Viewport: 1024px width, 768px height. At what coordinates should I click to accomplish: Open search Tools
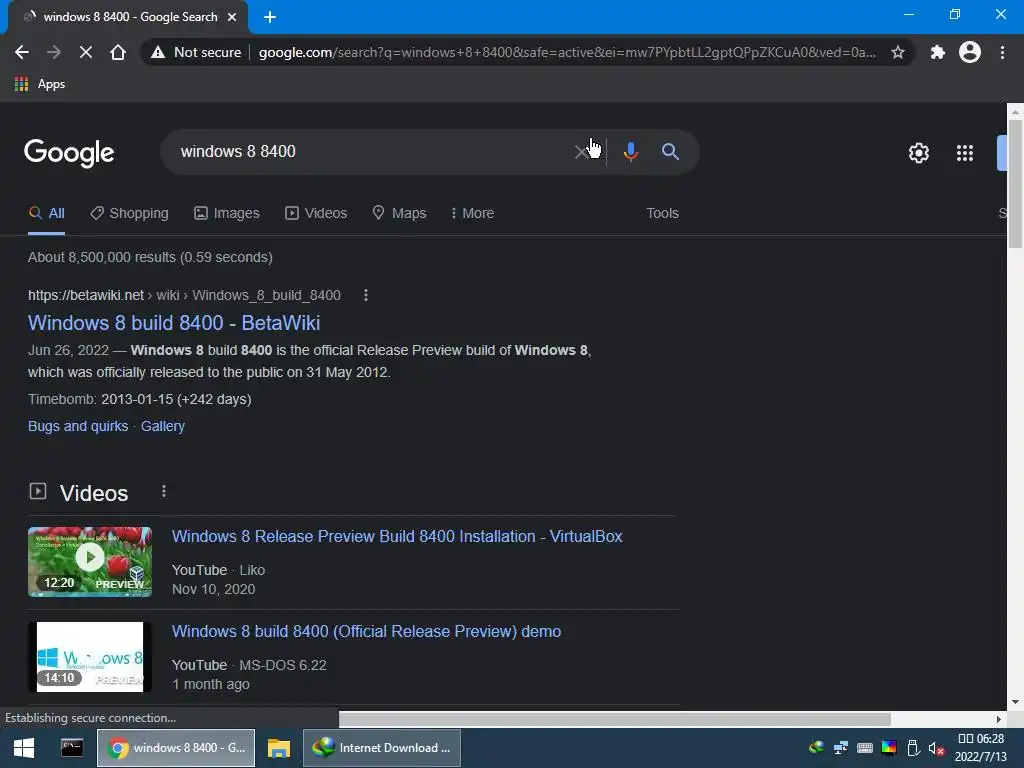click(x=662, y=214)
